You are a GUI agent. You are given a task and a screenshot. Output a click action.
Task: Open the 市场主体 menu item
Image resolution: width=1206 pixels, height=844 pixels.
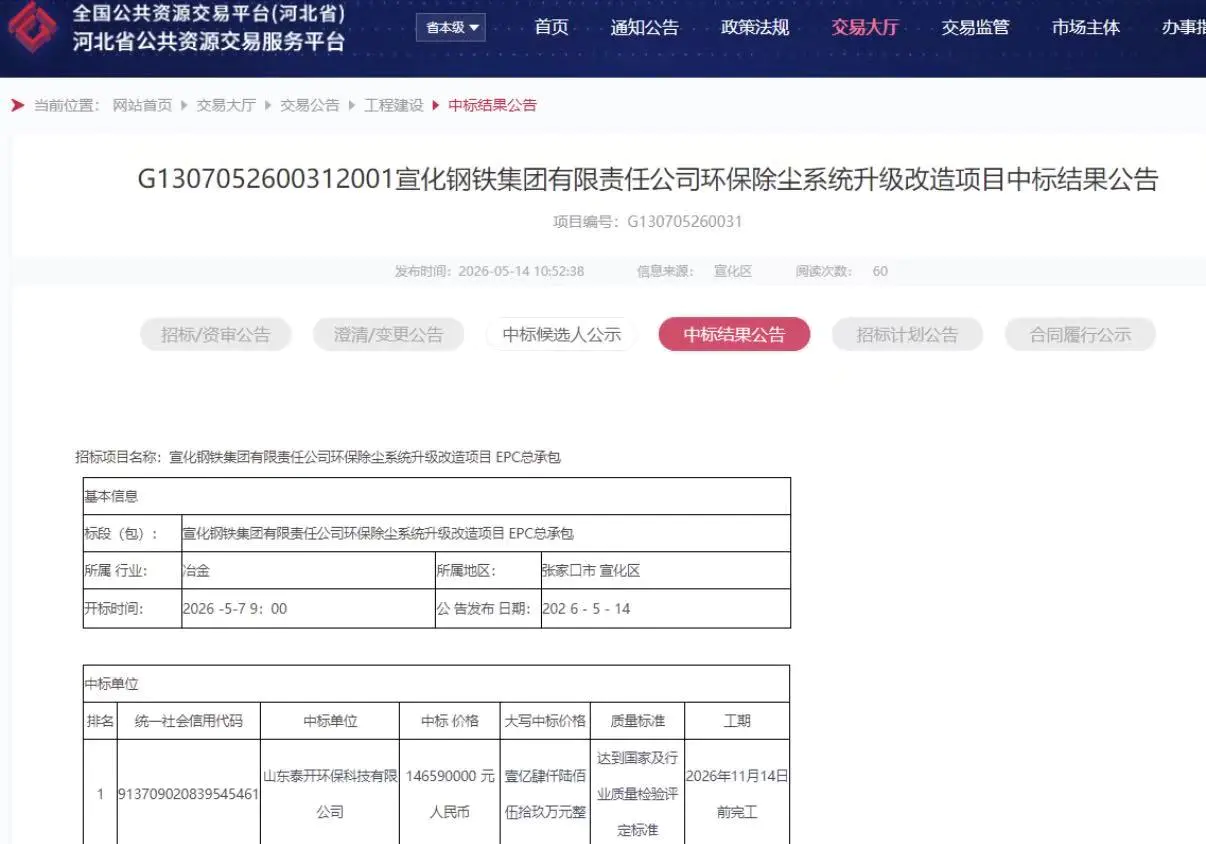click(x=1086, y=27)
